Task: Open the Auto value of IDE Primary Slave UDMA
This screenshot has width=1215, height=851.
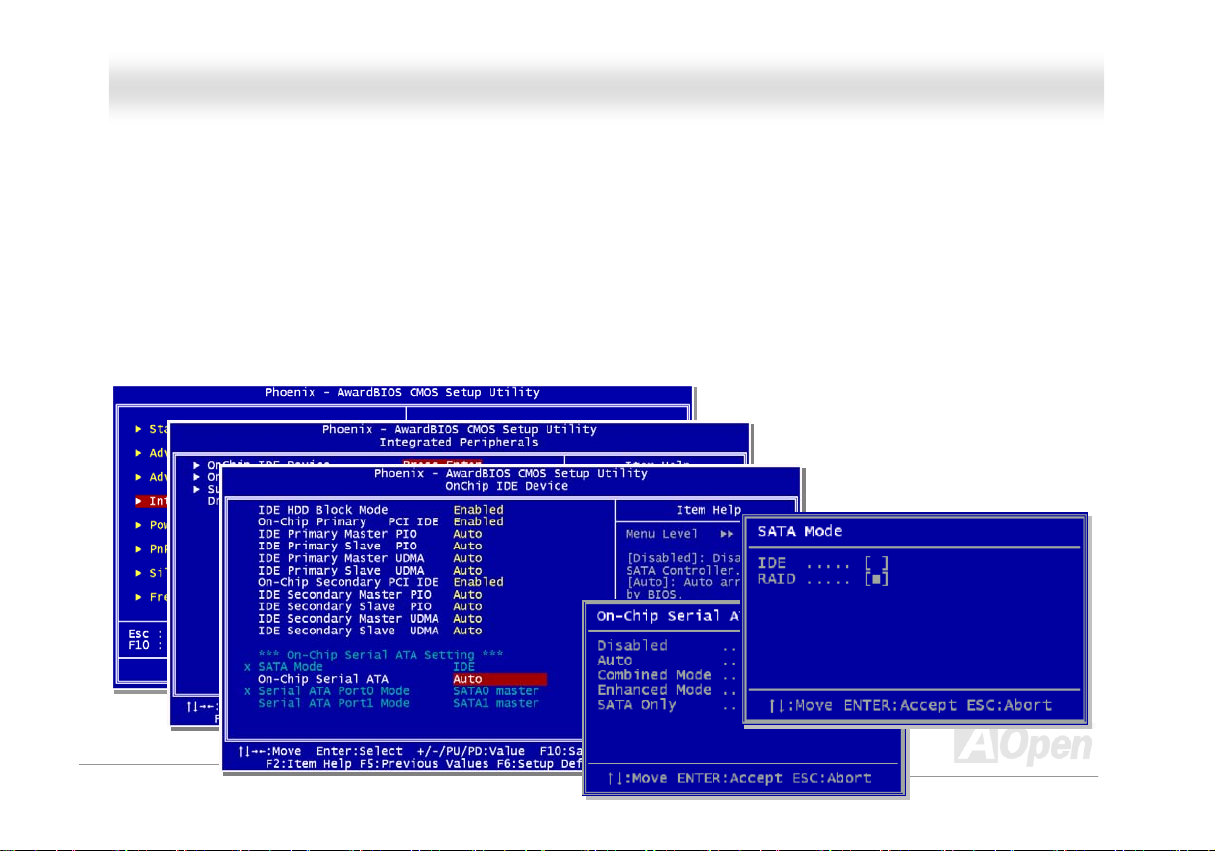Action: click(467, 570)
